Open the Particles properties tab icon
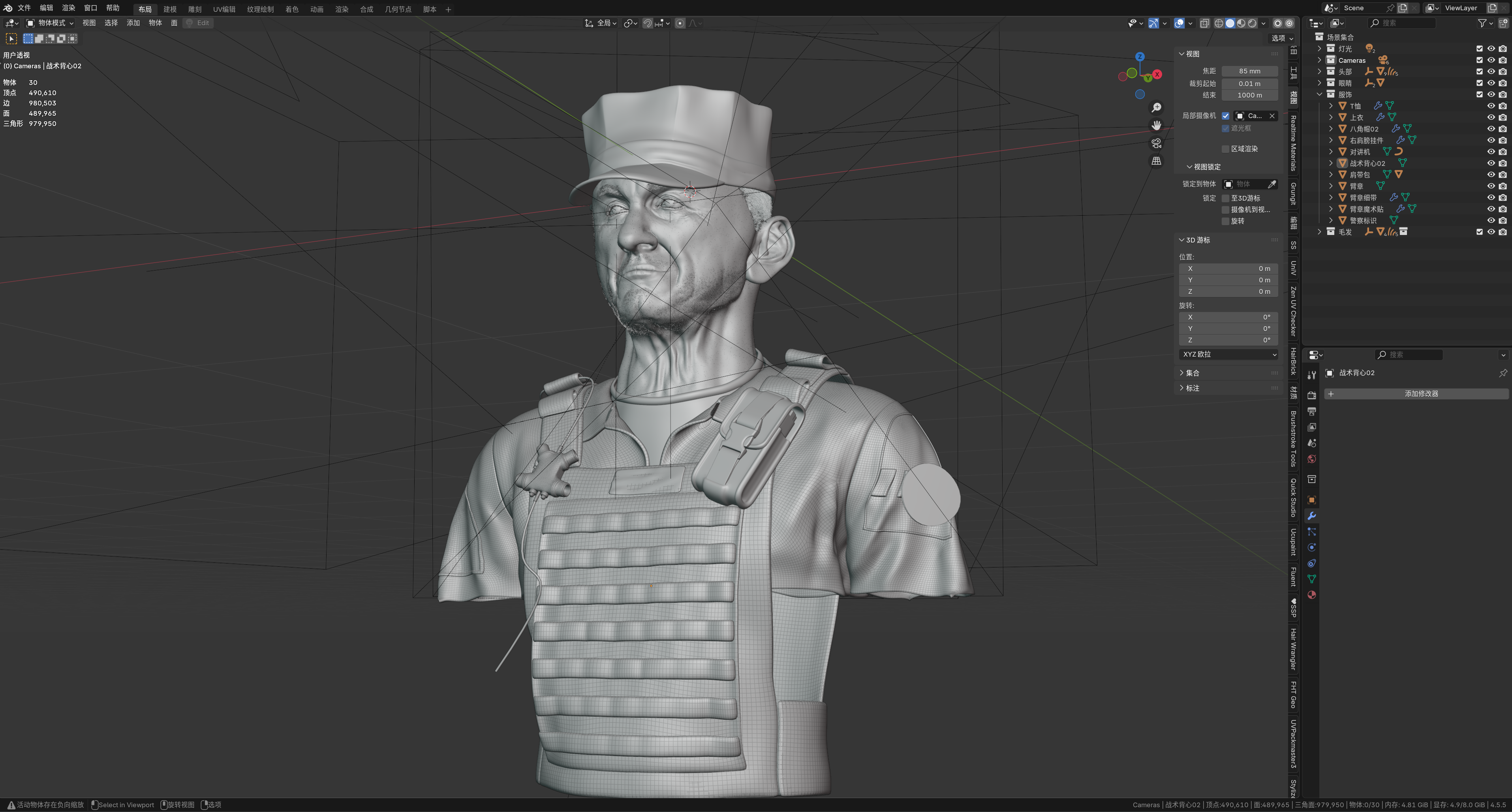The height and width of the screenshot is (812, 1512). [1311, 531]
